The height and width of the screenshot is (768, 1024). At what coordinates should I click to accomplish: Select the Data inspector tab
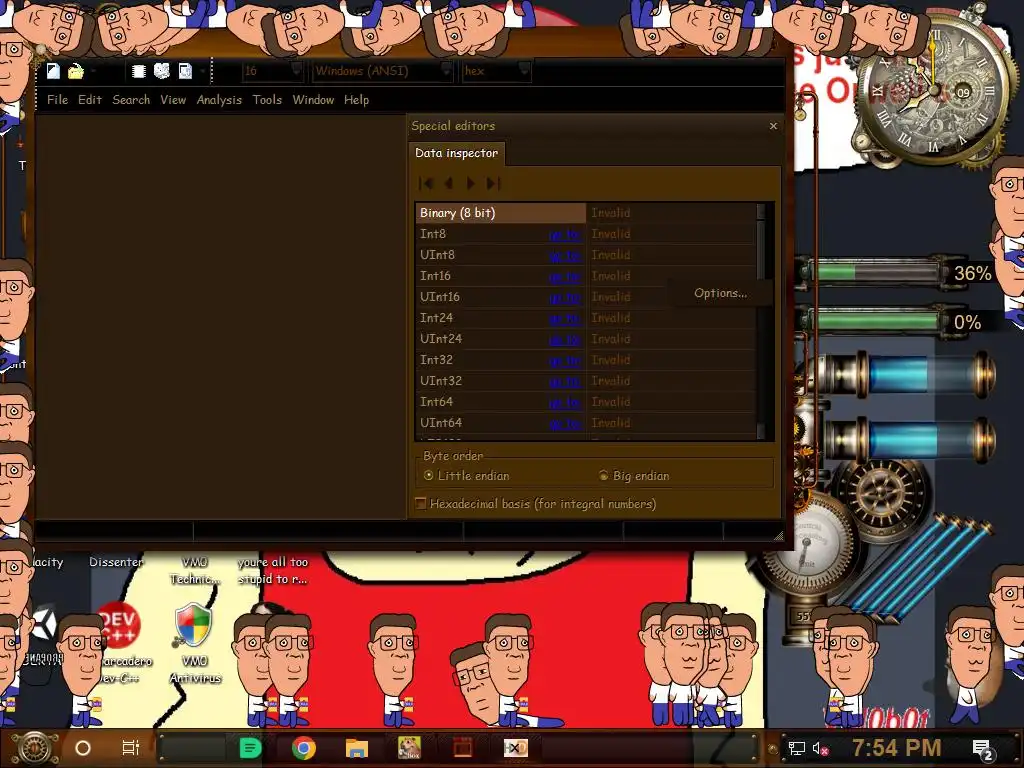point(456,153)
